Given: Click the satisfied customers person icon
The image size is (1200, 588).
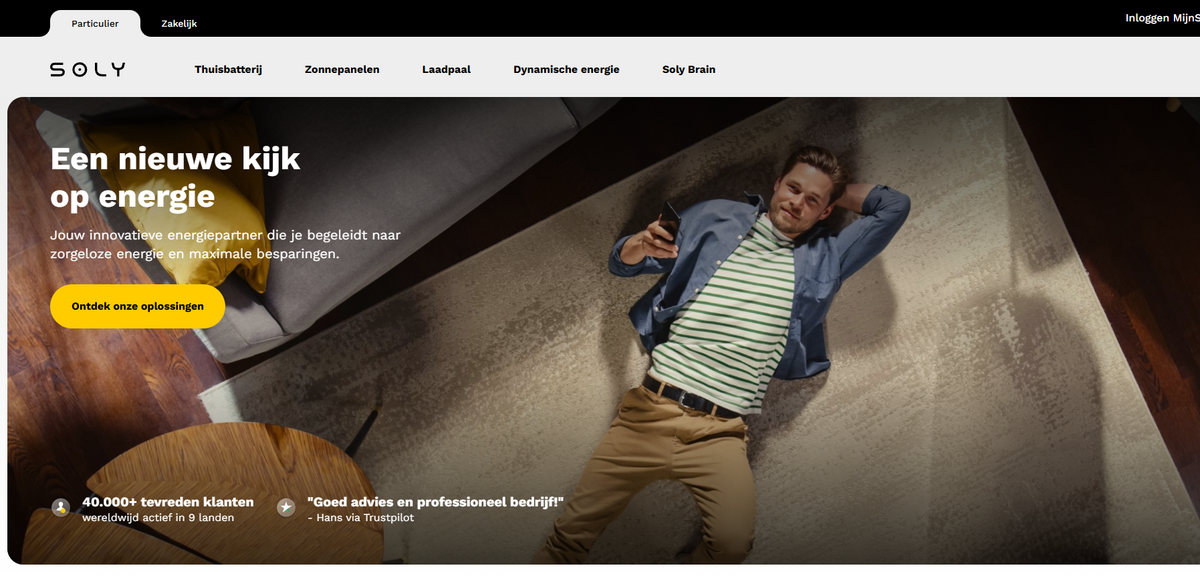Looking at the screenshot, I should 61,508.
